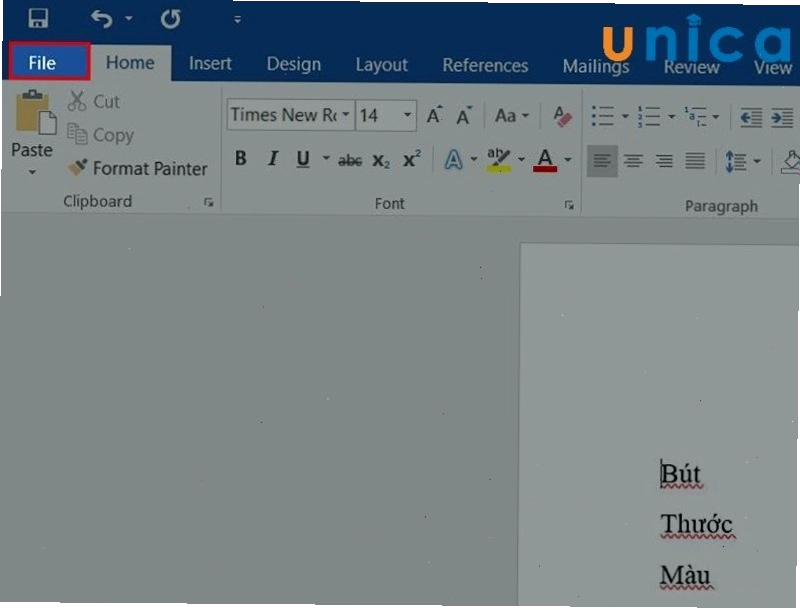The height and width of the screenshot is (608, 800).
Task: Click the Copy button
Action: 101,135
